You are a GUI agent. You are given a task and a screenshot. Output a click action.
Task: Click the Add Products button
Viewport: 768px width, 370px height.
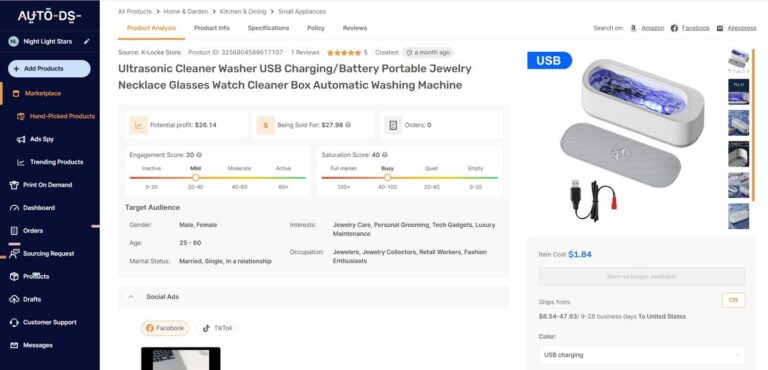(x=49, y=69)
